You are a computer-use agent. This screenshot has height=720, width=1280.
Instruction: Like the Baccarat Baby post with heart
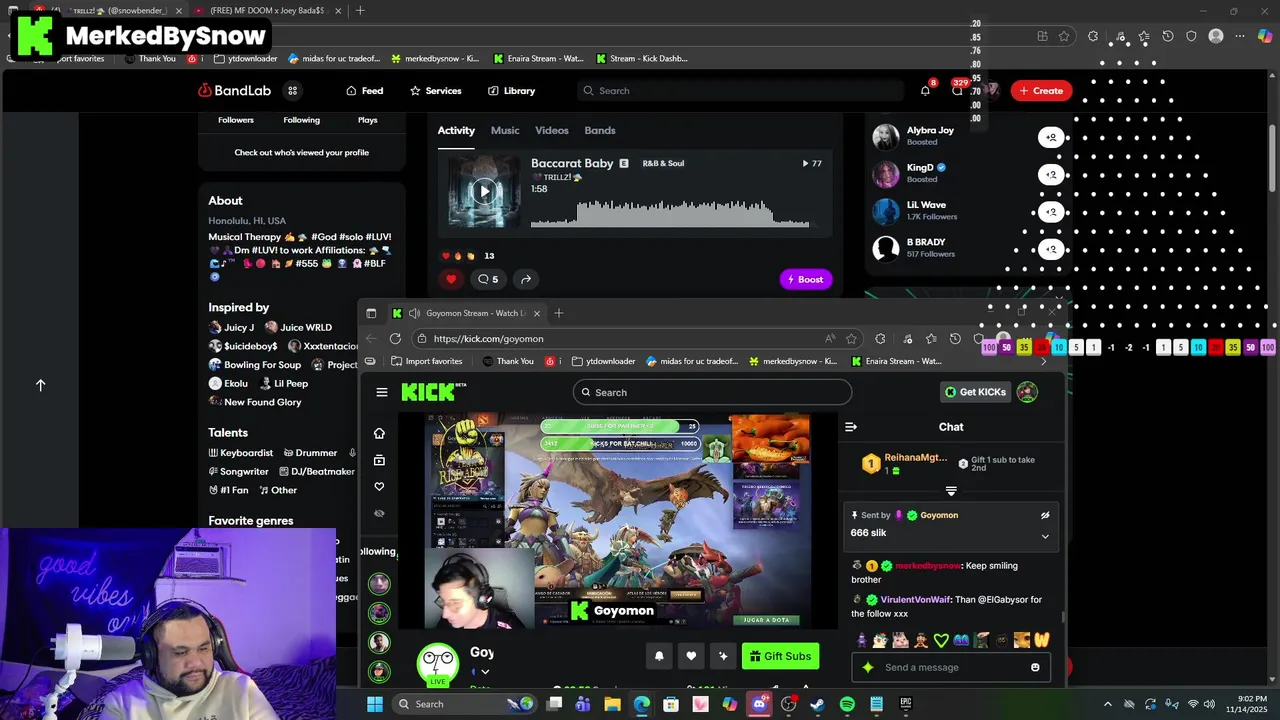[x=451, y=279]
